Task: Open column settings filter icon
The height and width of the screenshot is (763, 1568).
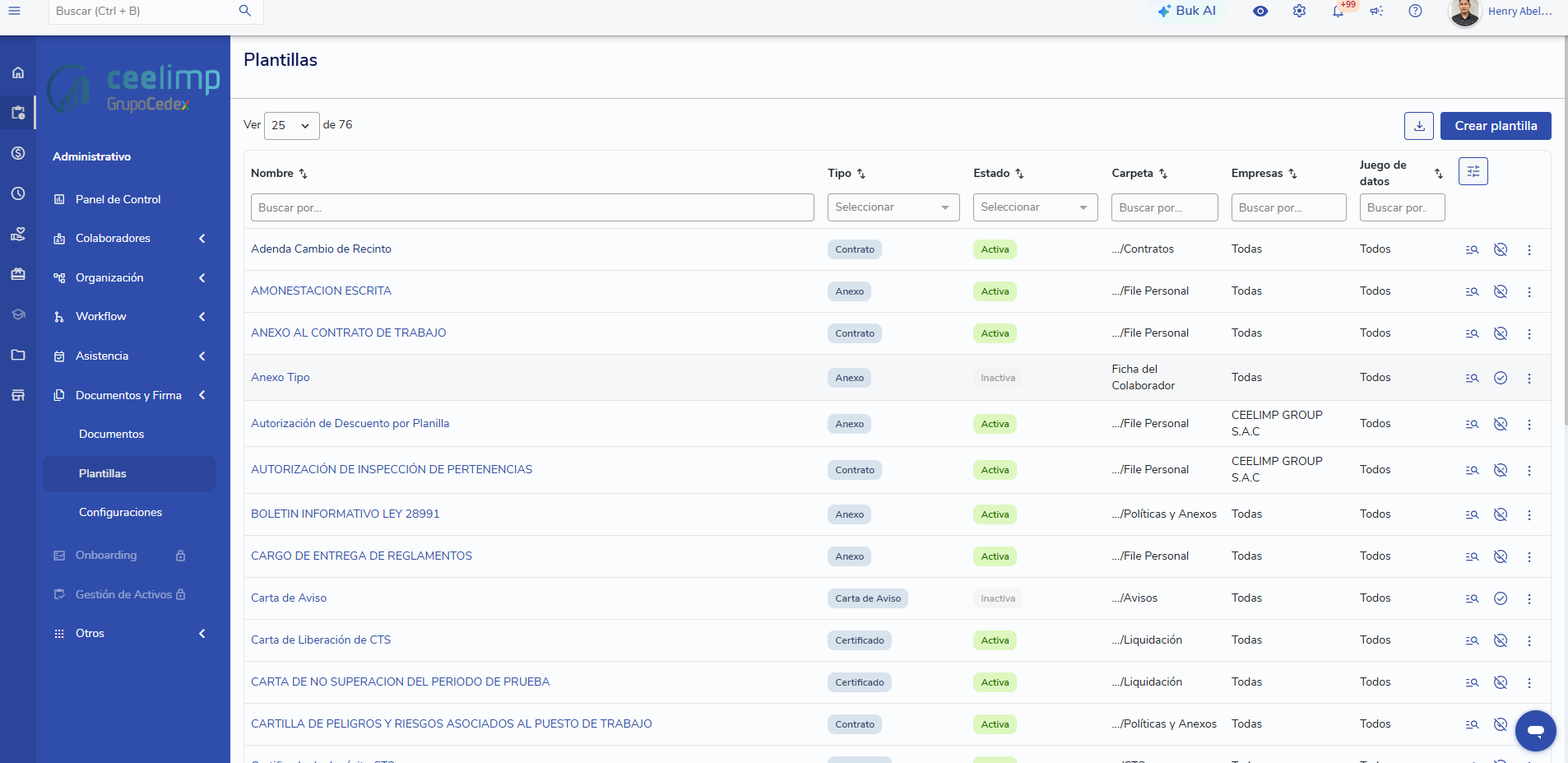Action: point(1473,171)
